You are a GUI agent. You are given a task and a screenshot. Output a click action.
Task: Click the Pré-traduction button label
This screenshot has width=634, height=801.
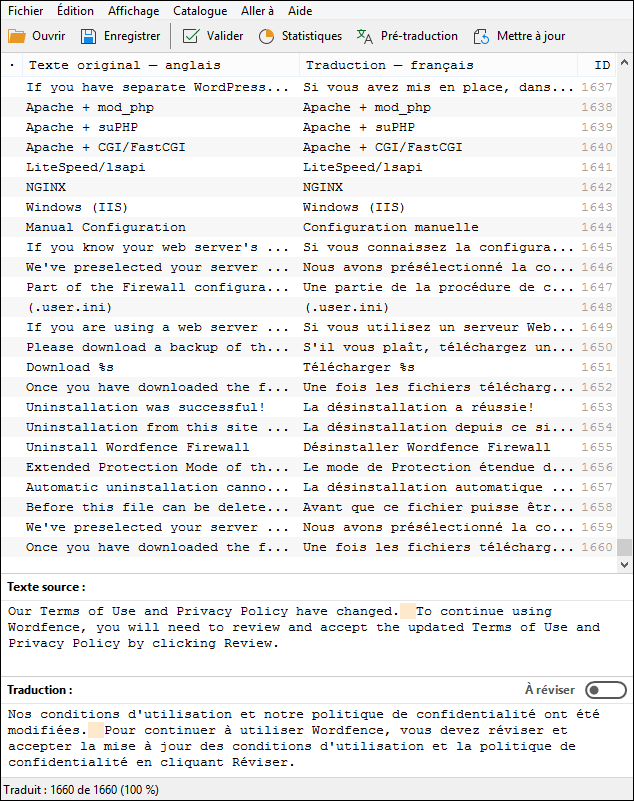[x=419, y=36]
